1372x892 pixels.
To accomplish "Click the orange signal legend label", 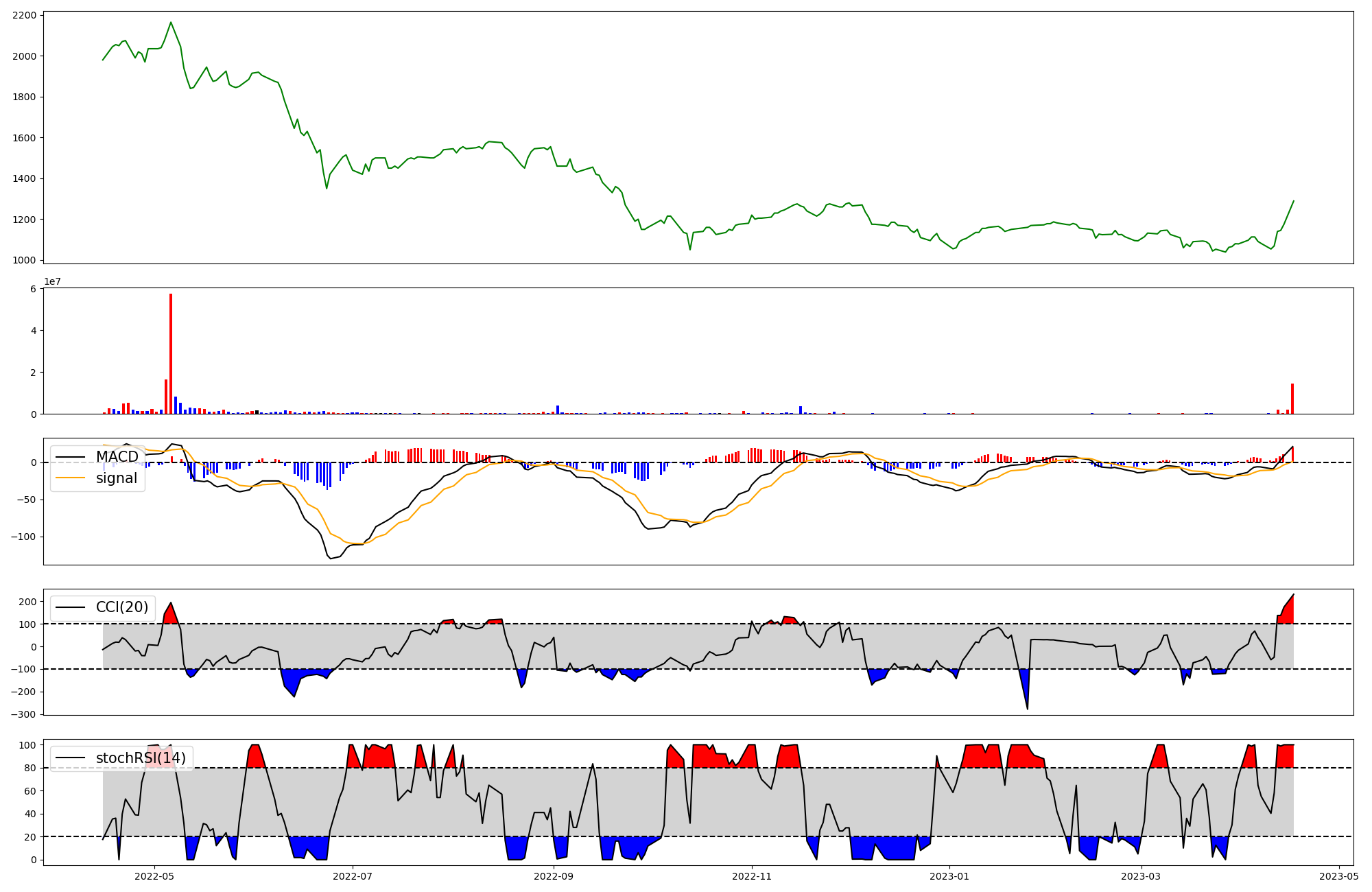I will 116,478.
